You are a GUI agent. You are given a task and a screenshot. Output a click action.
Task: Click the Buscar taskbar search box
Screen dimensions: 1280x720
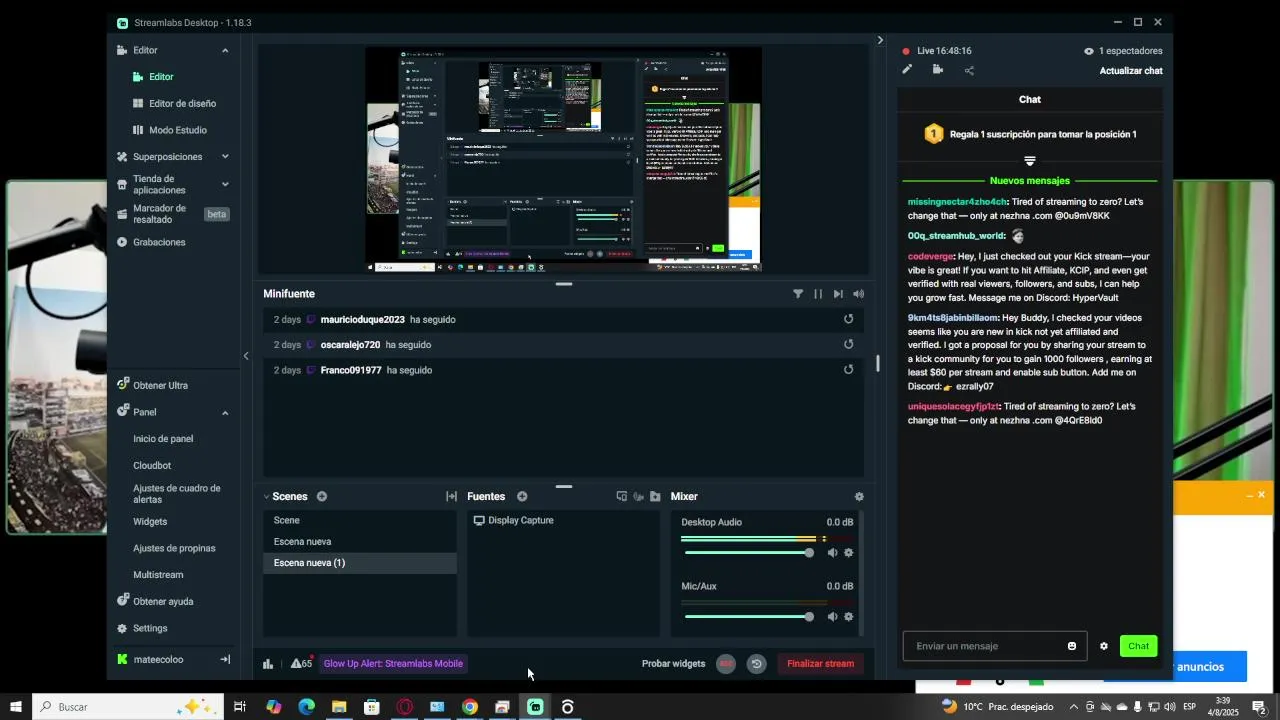[130, 707]
